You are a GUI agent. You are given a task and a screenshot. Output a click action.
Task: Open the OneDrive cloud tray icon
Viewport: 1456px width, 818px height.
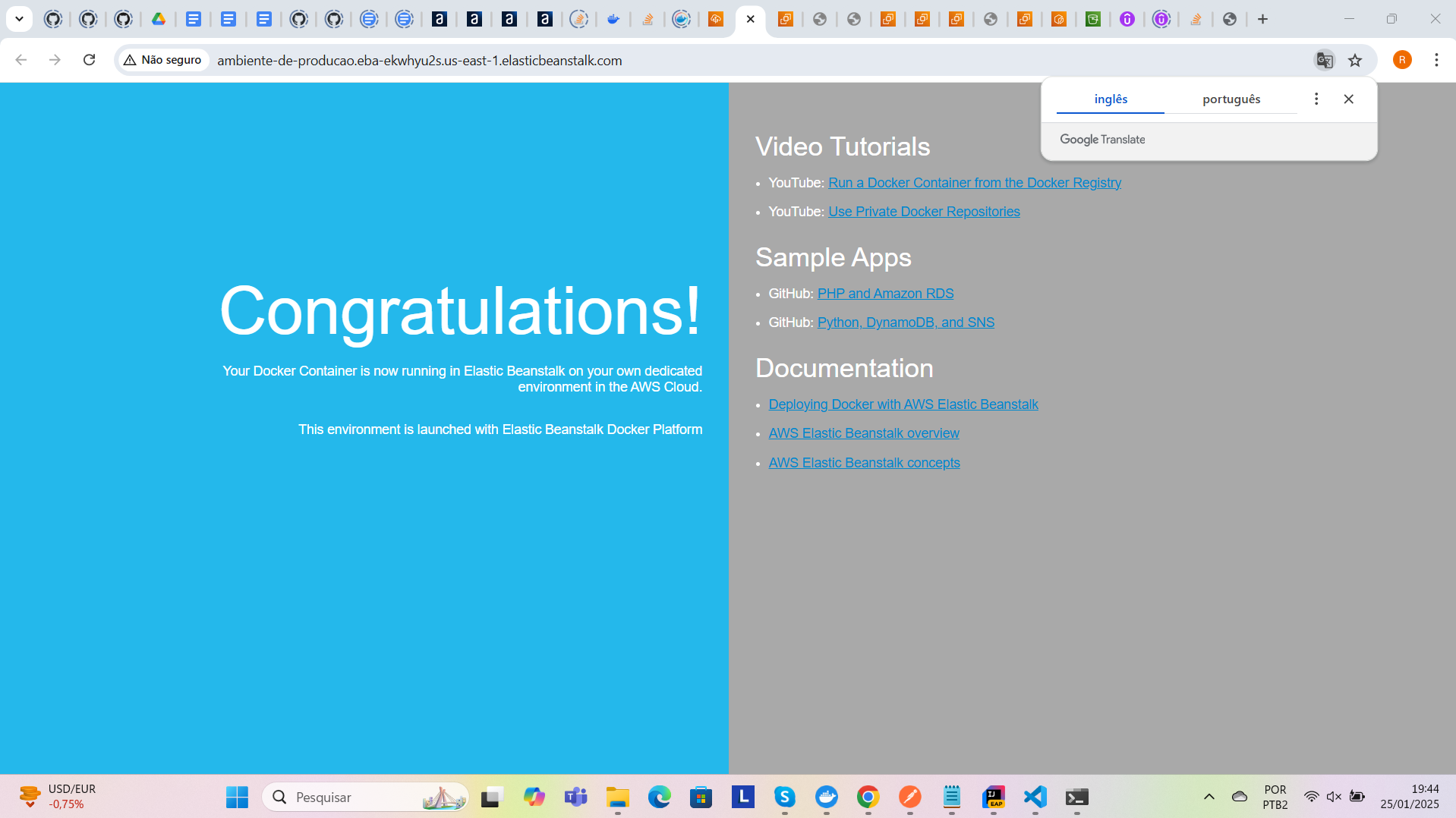click(x=1240, y=797)
